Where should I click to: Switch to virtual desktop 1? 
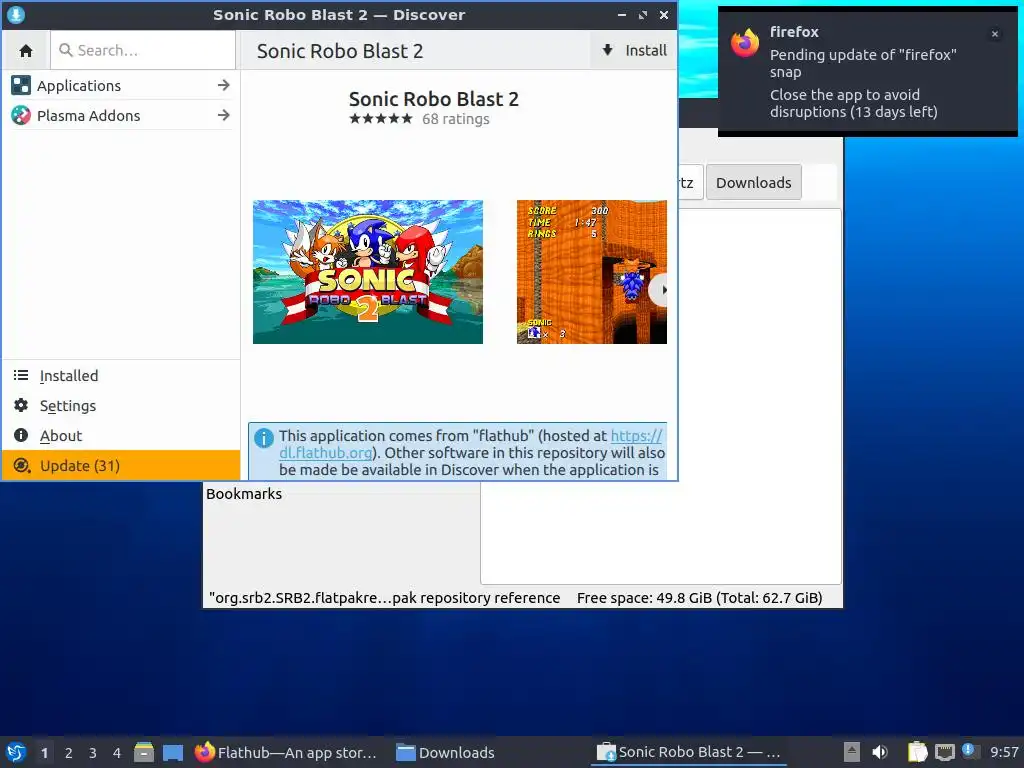pyautogui.click(x=44, y=753)
